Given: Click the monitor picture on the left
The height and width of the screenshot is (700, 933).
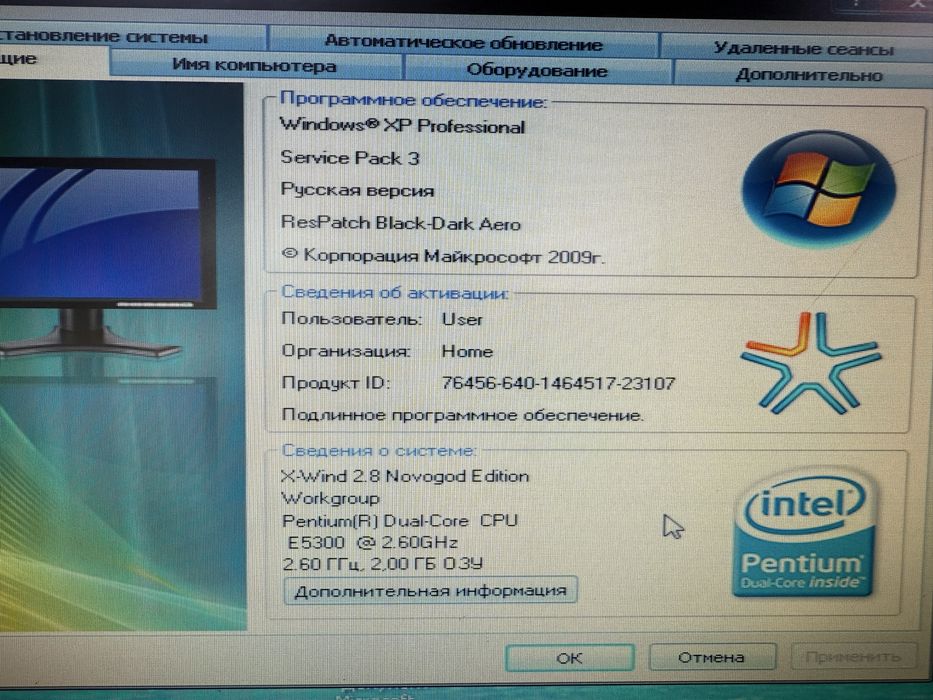Looking at the screenshot, I should (x=107, y=257).
